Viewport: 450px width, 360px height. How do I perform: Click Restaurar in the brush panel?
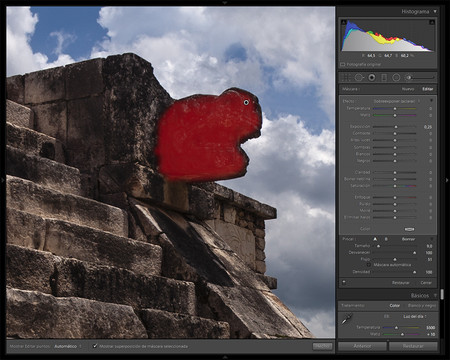click(401, 283)
